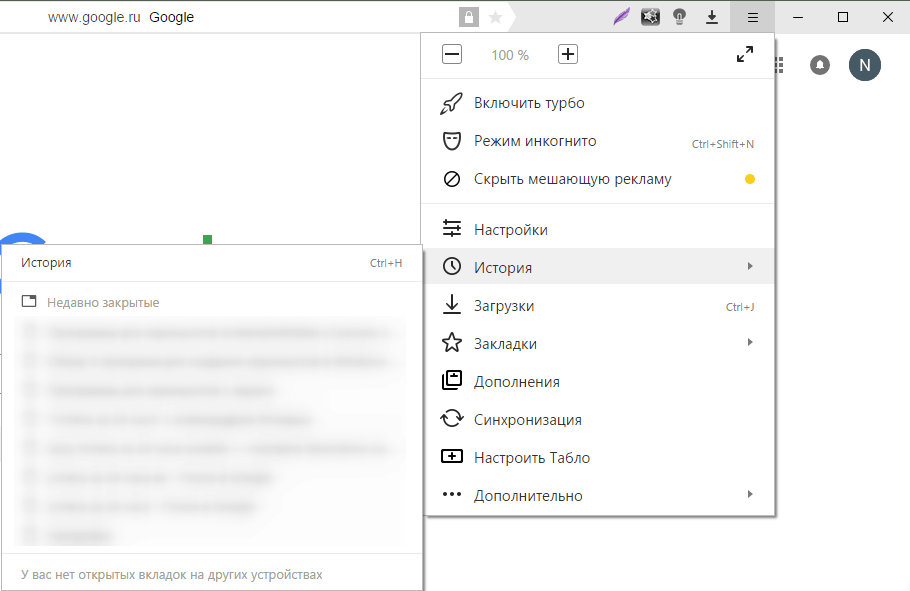The width and height of the screenshot is (910, 591).
Task: Zoom in with the plus button
Action: [x=568, y=55]
